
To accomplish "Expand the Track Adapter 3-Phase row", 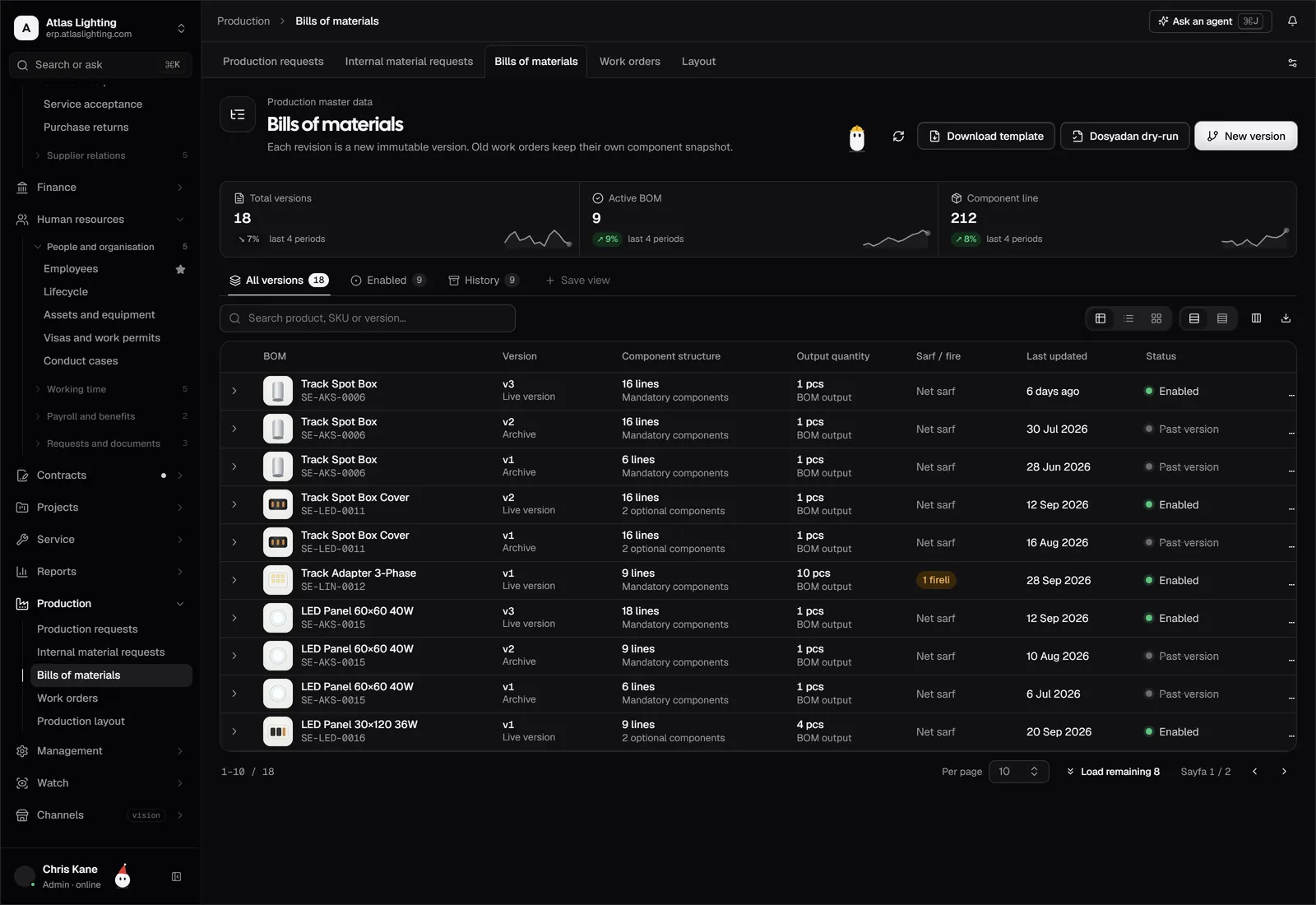I will coord(234,580).
